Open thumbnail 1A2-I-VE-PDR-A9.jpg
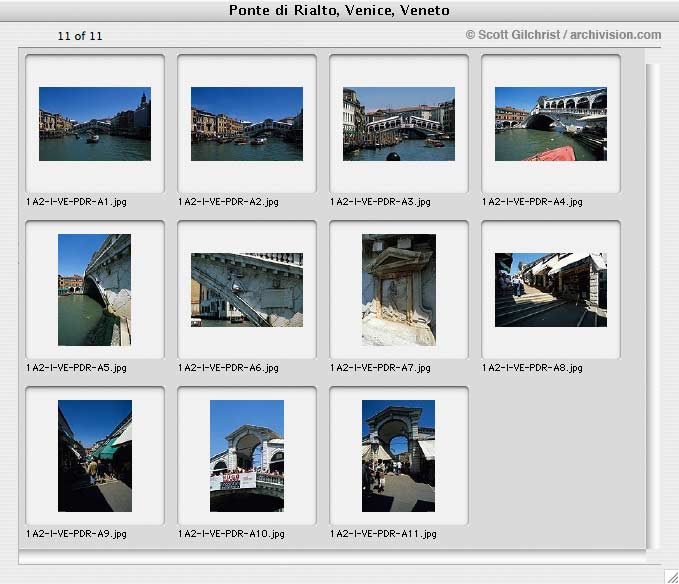This screenshot has width=679, height=584. pos(95,456)
